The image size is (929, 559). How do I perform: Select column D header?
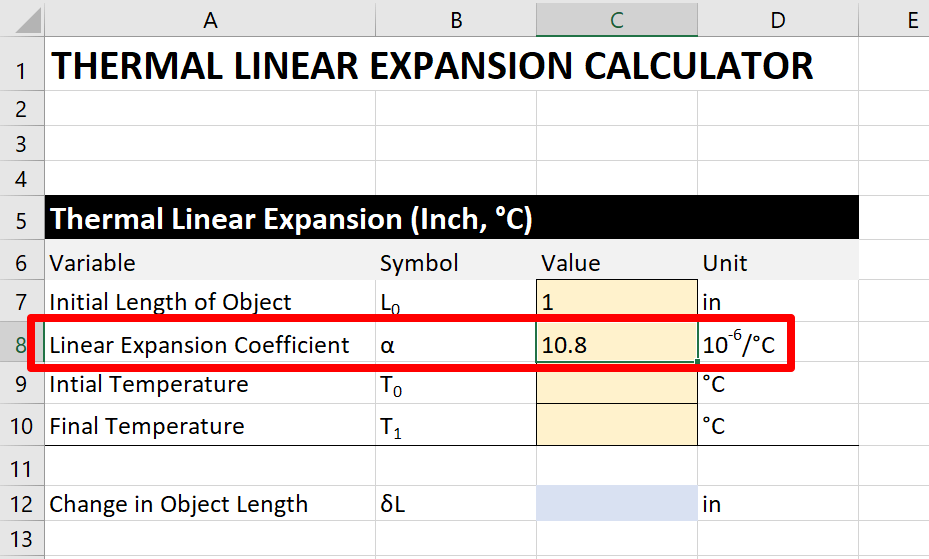778,20
